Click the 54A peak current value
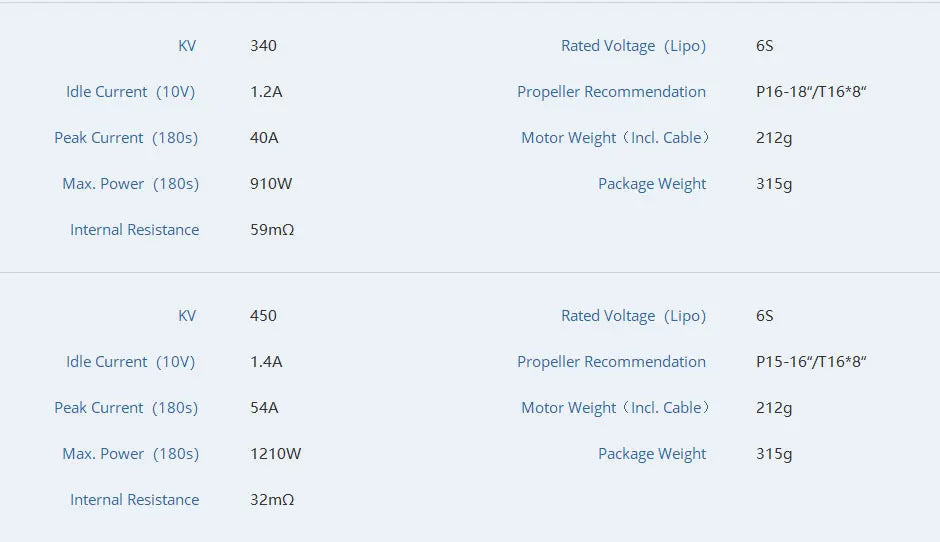The image size is (940, 542). point(264,408)
